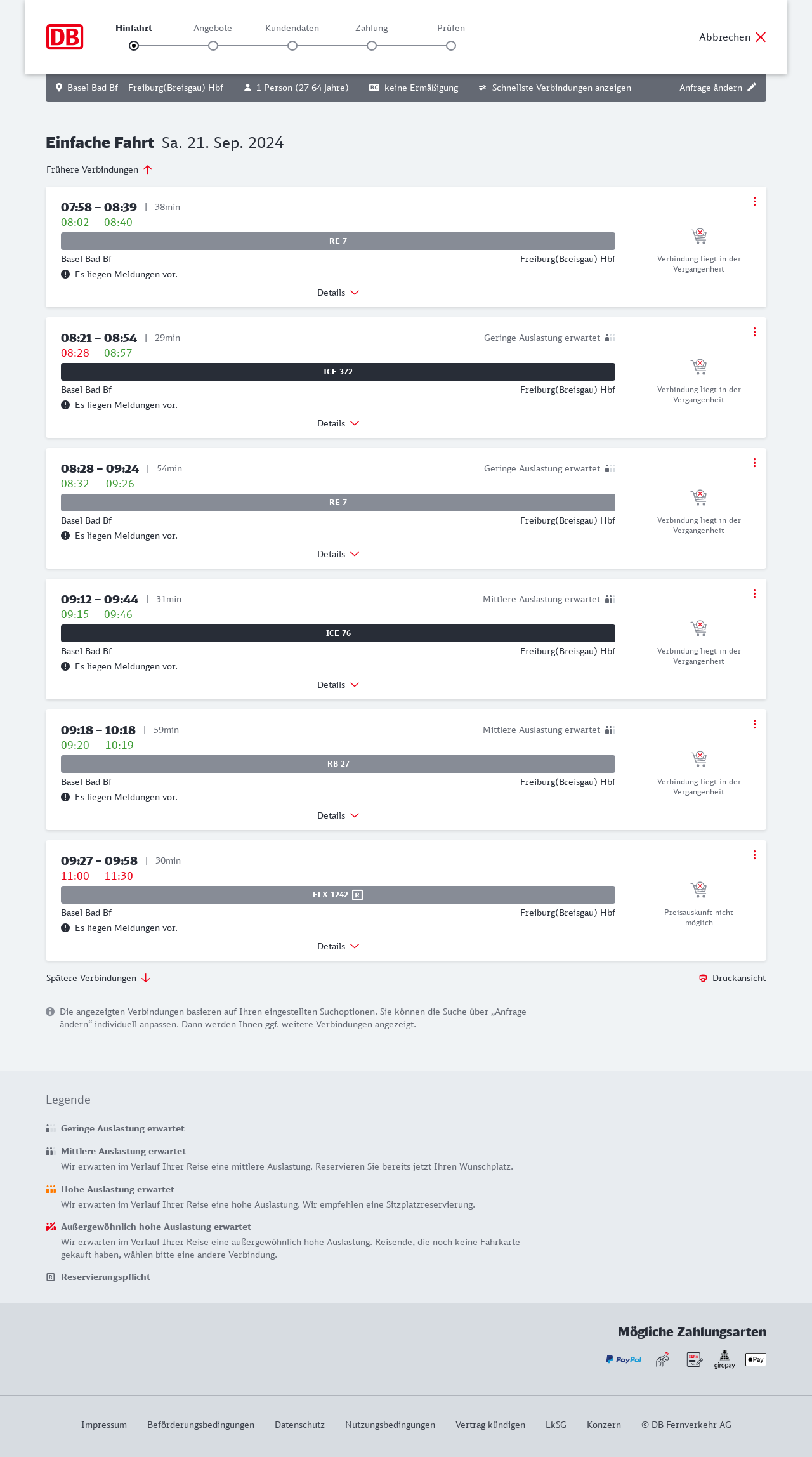Click the Zahlung step circle
The height and width of the screenshot is (1457, 812).
click(x=372, y=46)
